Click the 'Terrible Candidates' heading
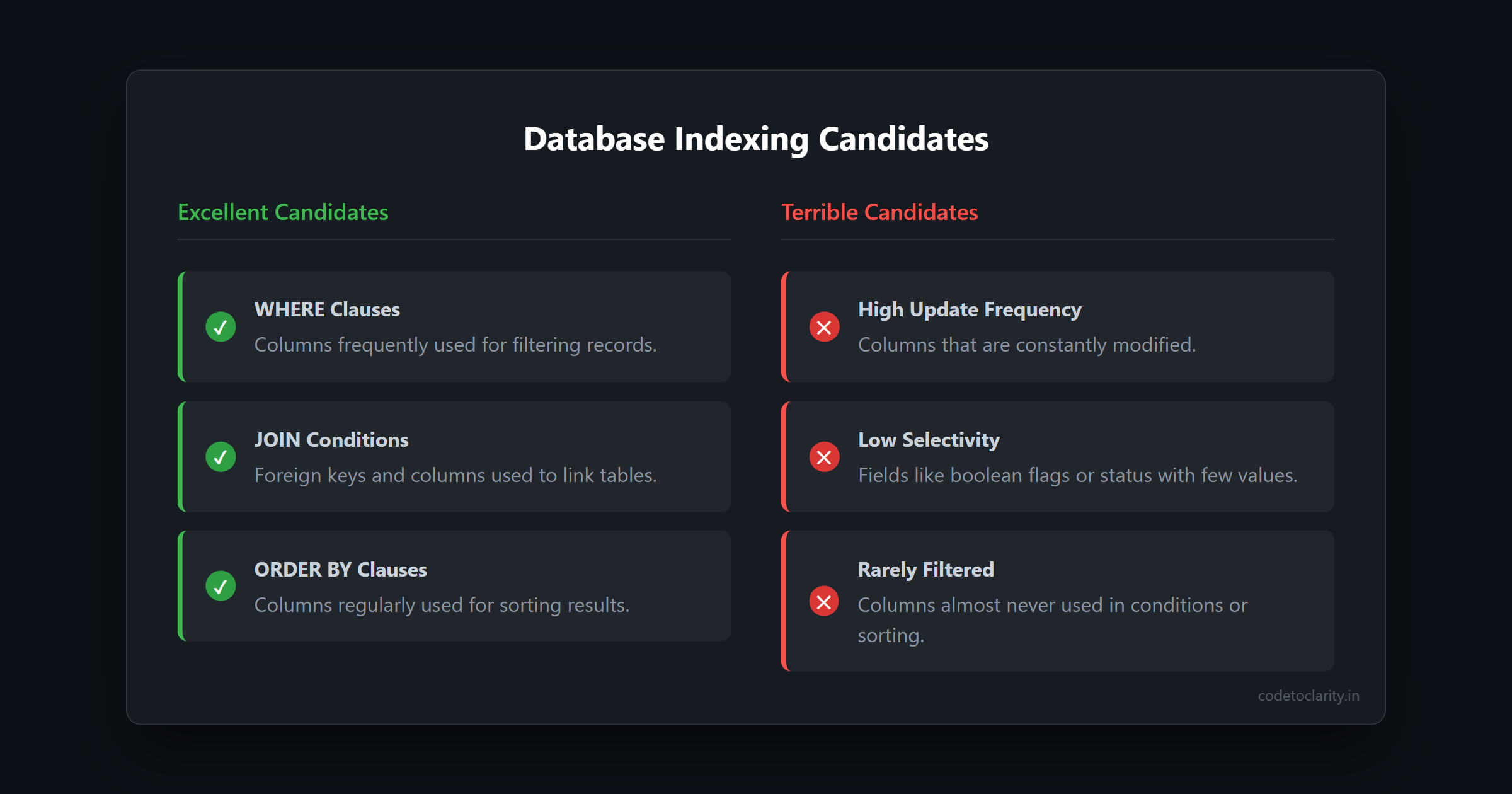Viewport: 1512px width, 794px height. click(879, 212)
